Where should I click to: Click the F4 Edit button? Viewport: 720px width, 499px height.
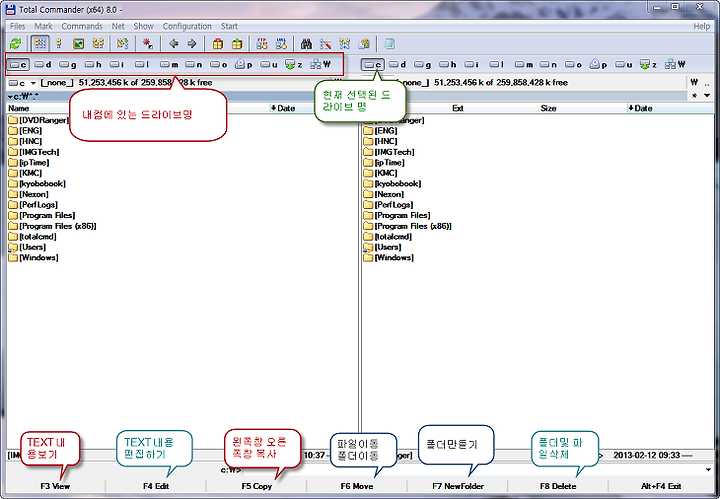coord(156,486)
